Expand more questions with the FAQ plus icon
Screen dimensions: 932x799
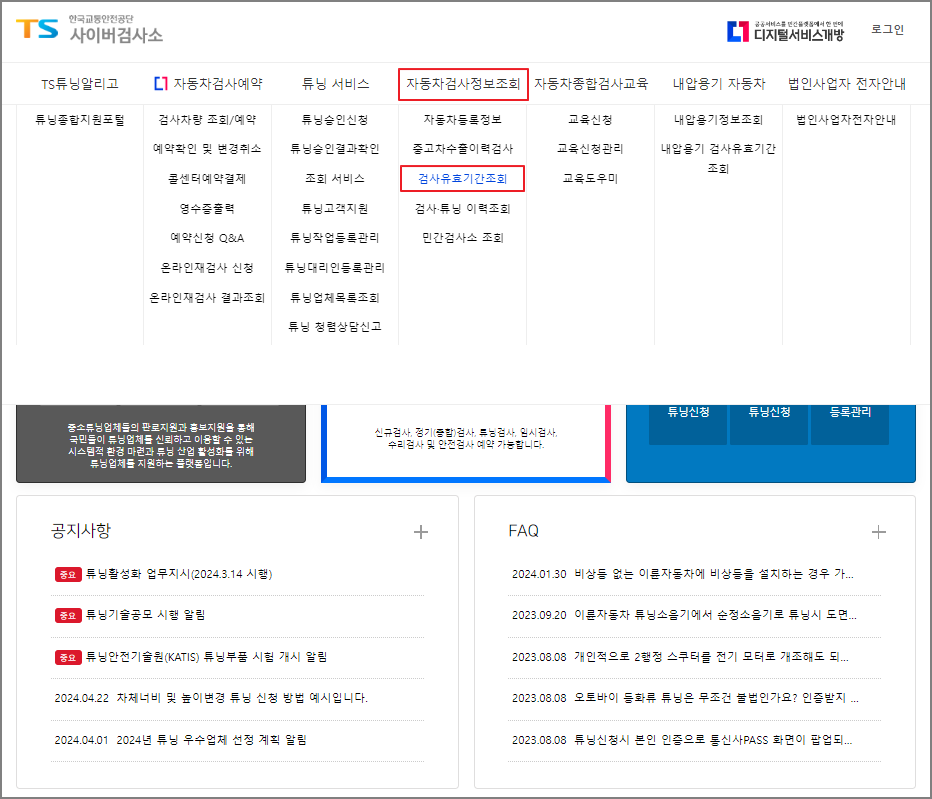(881, 532)
